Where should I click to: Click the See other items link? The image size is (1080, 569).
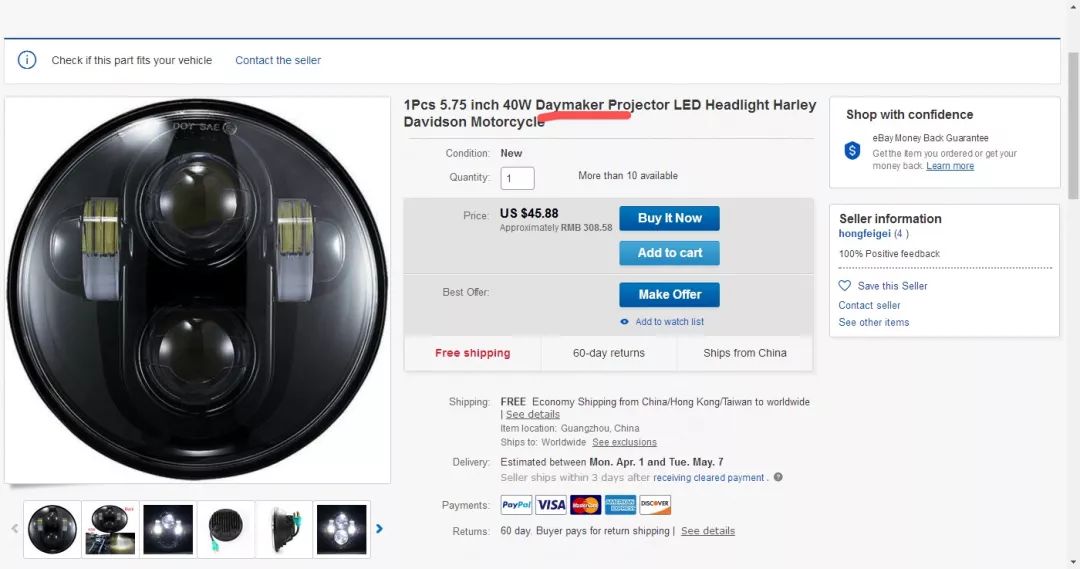point(874,322)
